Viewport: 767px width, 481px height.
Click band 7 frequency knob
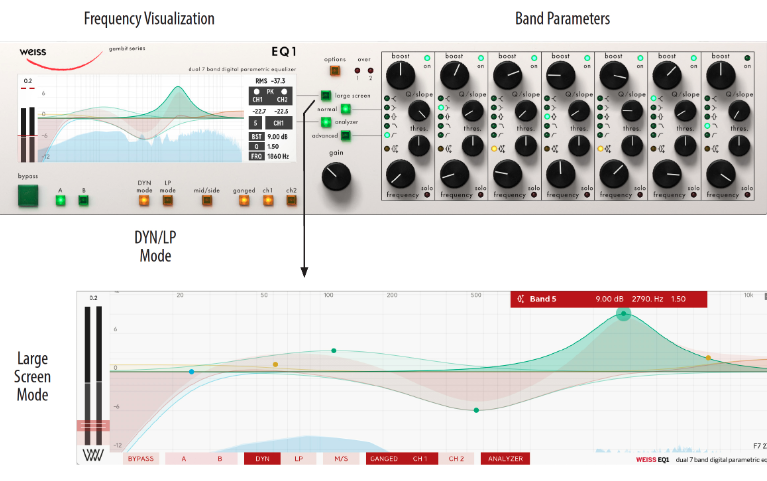(x=721, y=174)
